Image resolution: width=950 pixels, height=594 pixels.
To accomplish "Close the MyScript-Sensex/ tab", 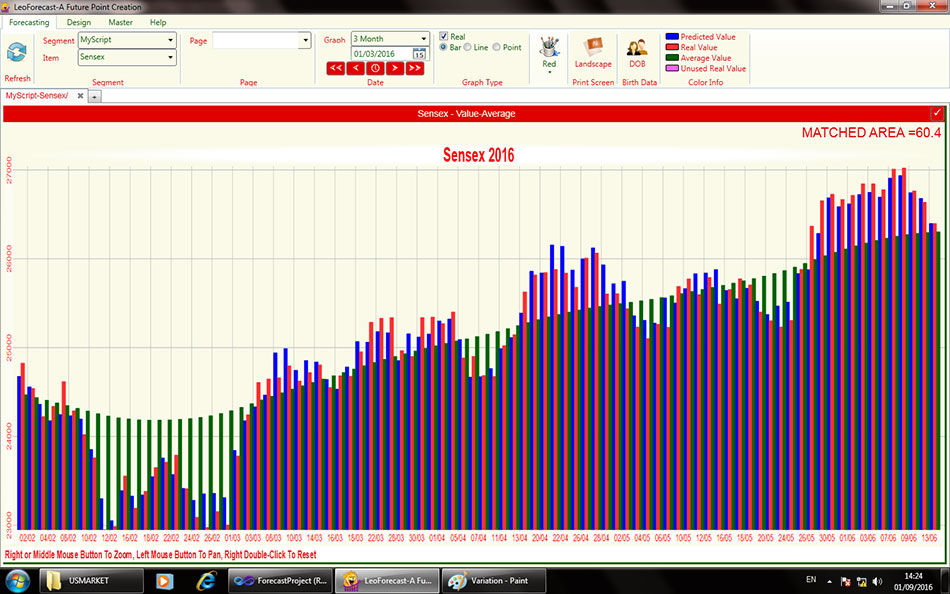I will click(x=80, y=96).
